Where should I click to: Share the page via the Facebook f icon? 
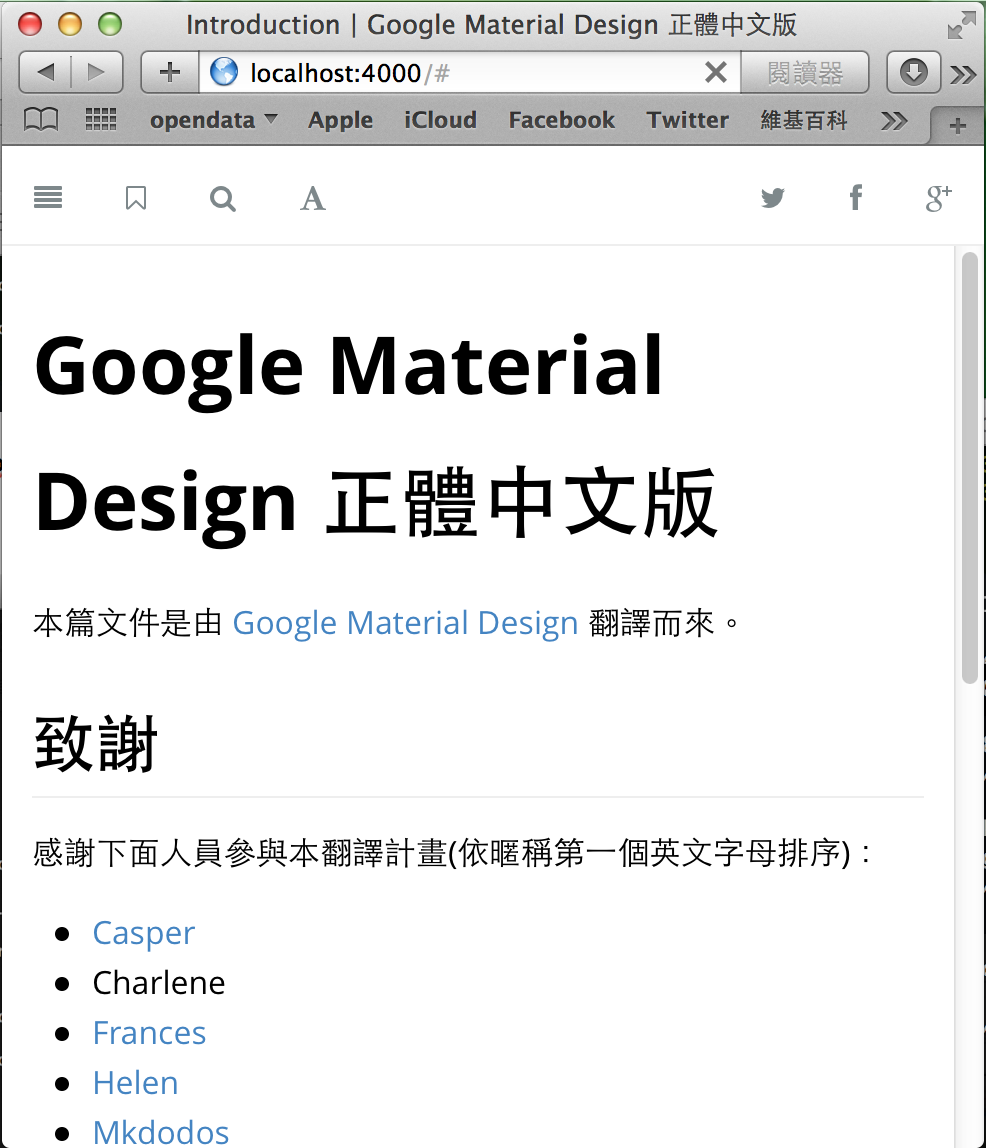coord(856,198)
